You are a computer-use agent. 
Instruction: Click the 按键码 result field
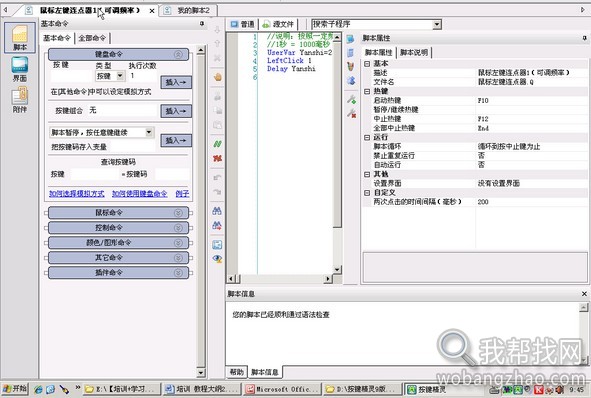(172, 174)
